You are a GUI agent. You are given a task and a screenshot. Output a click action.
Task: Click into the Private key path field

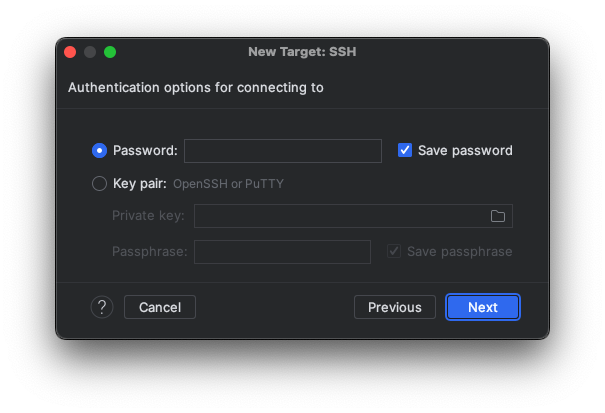340,216
